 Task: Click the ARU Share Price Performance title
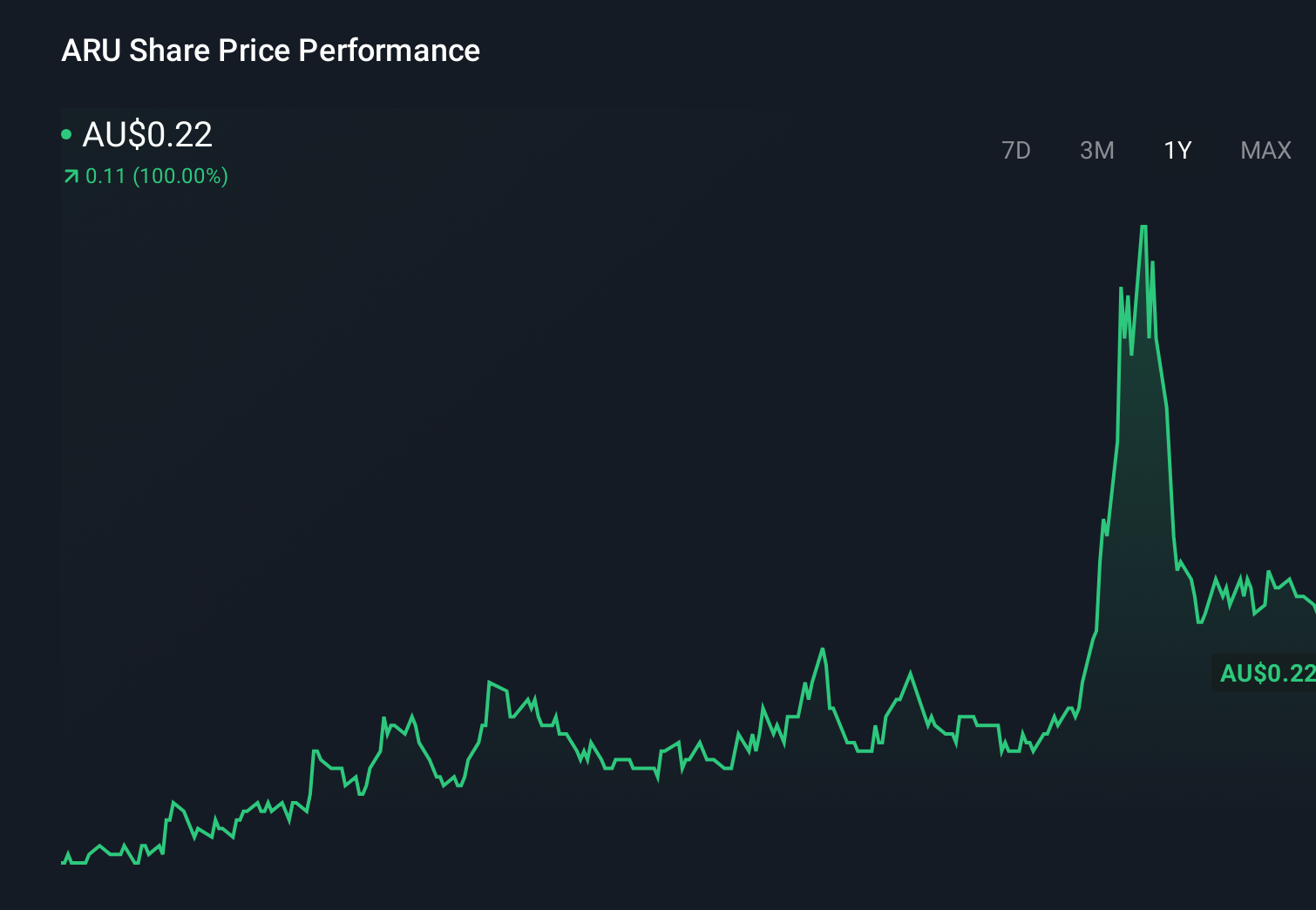pyautogui.click(x=270, y=51)
